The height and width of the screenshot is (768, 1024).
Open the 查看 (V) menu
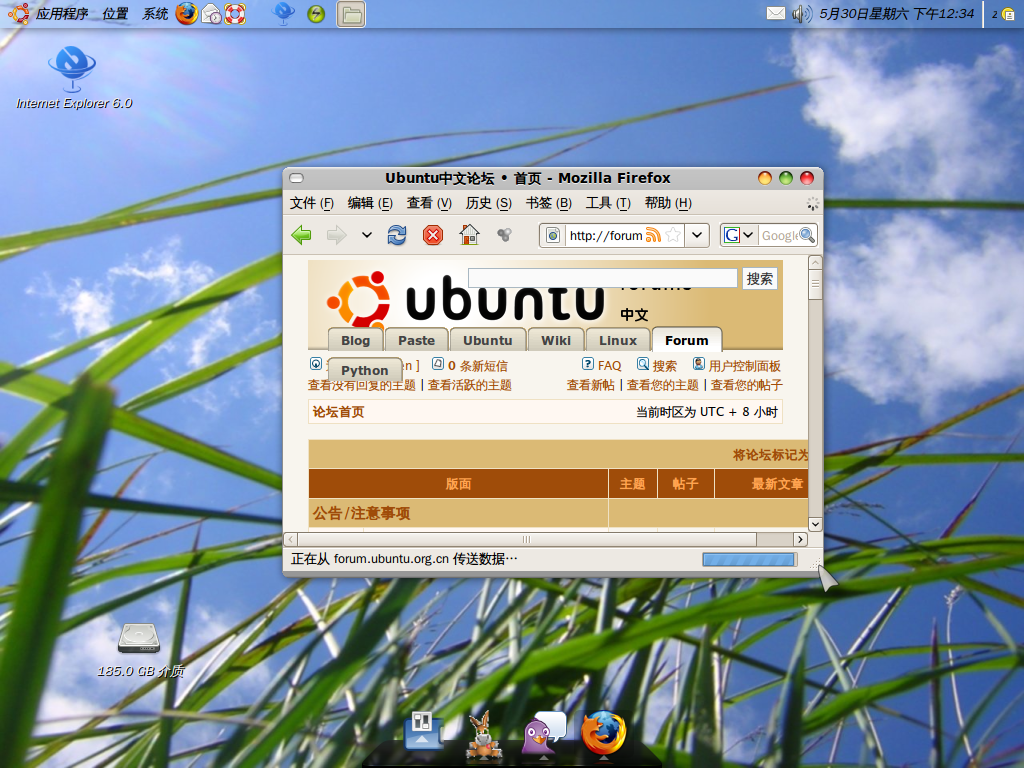pos(429,203)
